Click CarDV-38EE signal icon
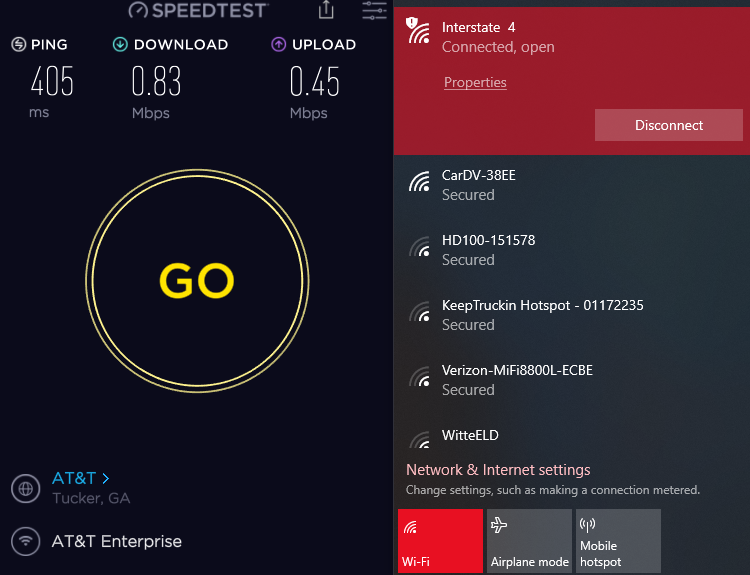The image size is (750, 575). click(x=419, y=182)
